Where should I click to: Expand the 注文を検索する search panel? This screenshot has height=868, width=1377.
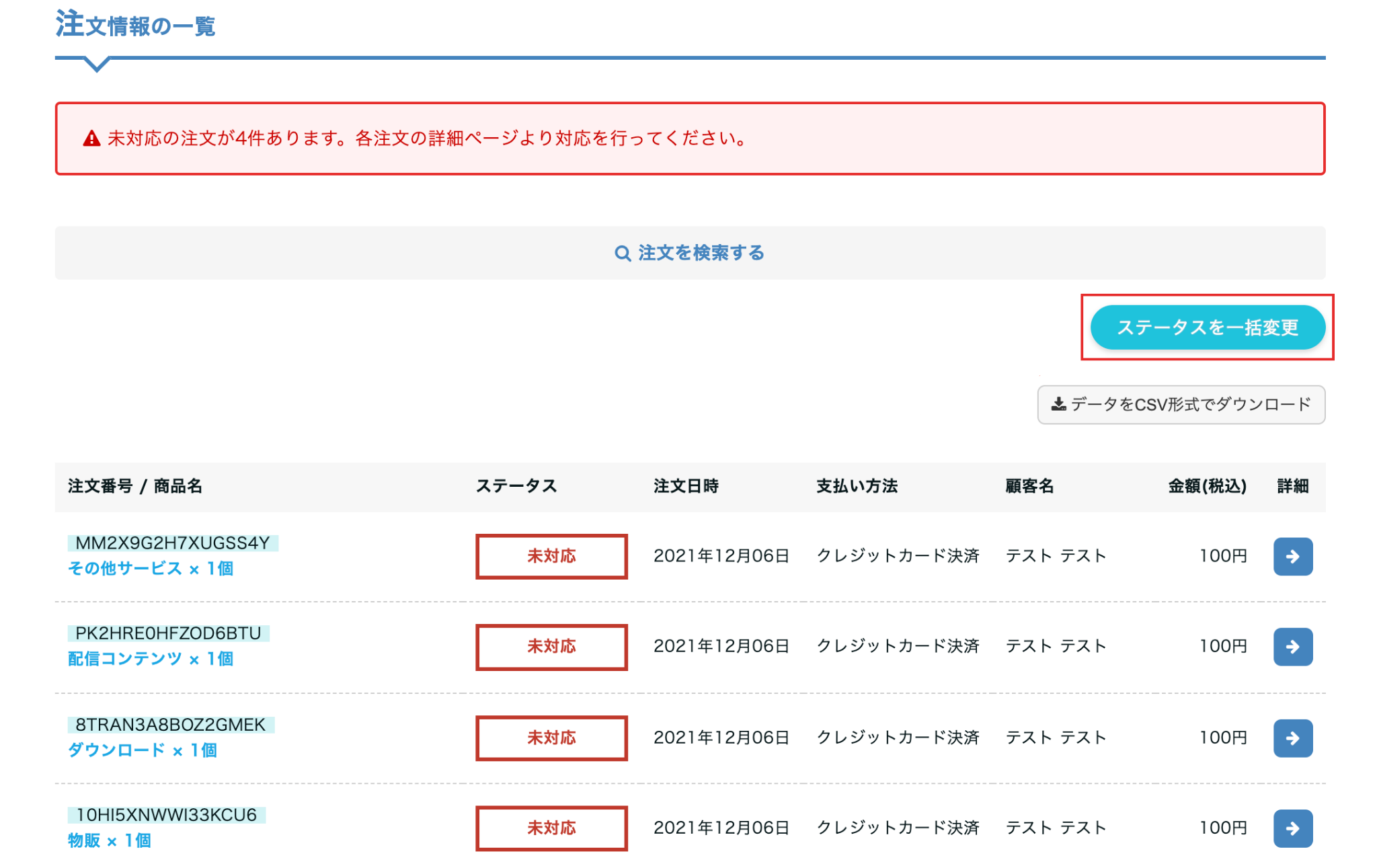coord(690,253)
